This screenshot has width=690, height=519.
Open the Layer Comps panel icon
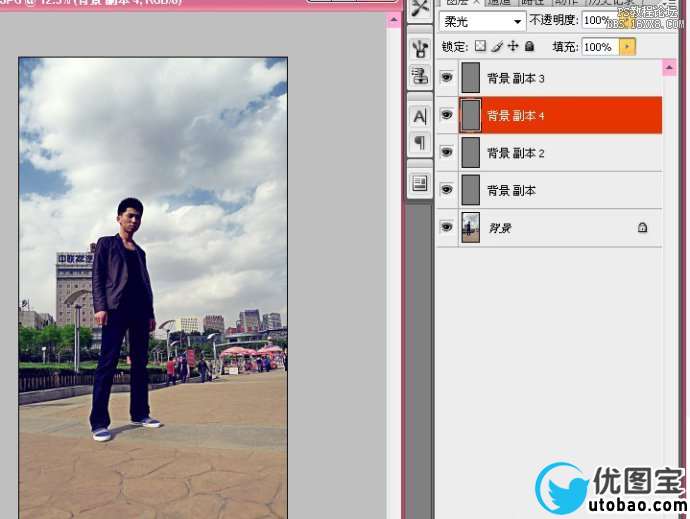point(420,183)
